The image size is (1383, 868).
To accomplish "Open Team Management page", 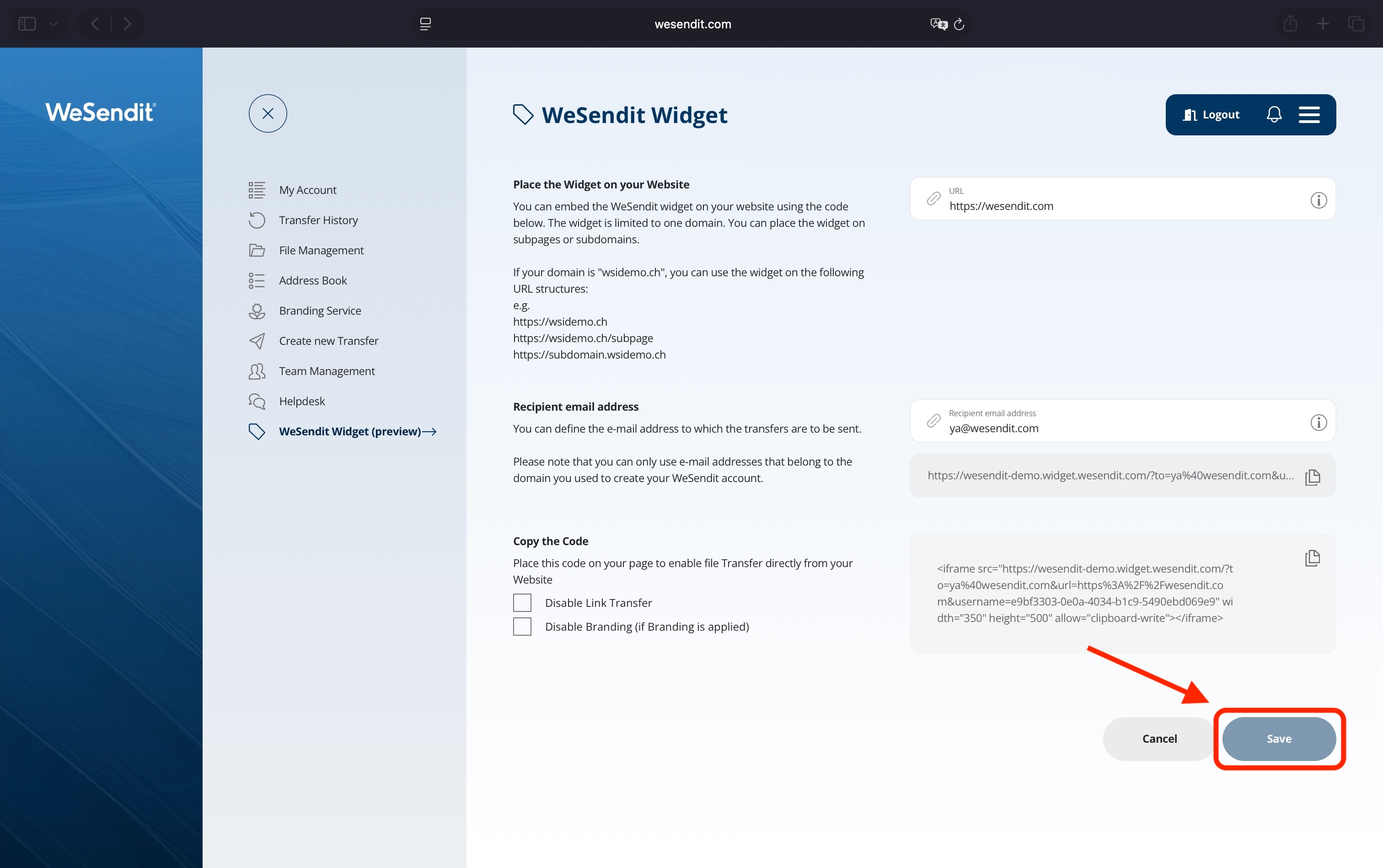I will click(x=327, y=371).
